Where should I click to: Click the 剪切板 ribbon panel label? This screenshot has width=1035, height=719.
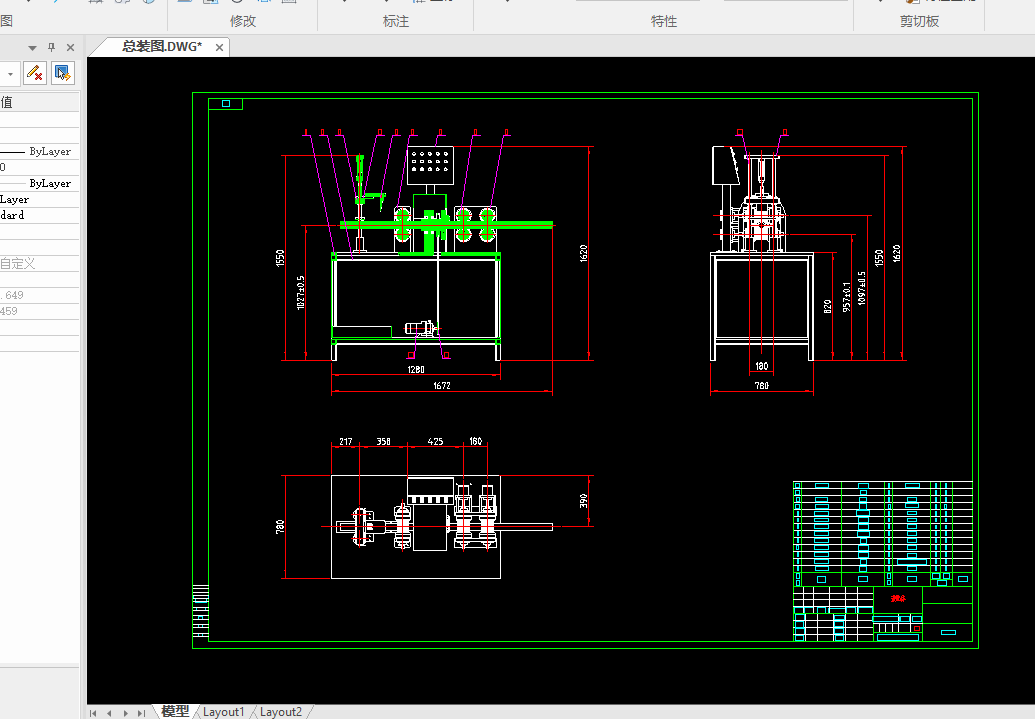[919, 21]
